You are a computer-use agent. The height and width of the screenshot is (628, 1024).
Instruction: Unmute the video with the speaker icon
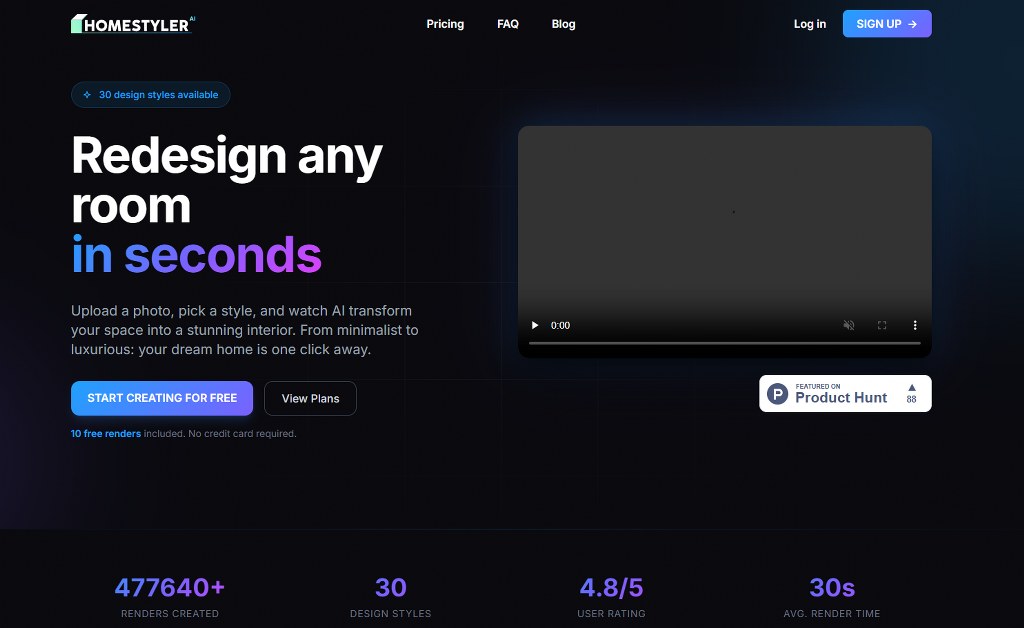click(x=848, y=325)
